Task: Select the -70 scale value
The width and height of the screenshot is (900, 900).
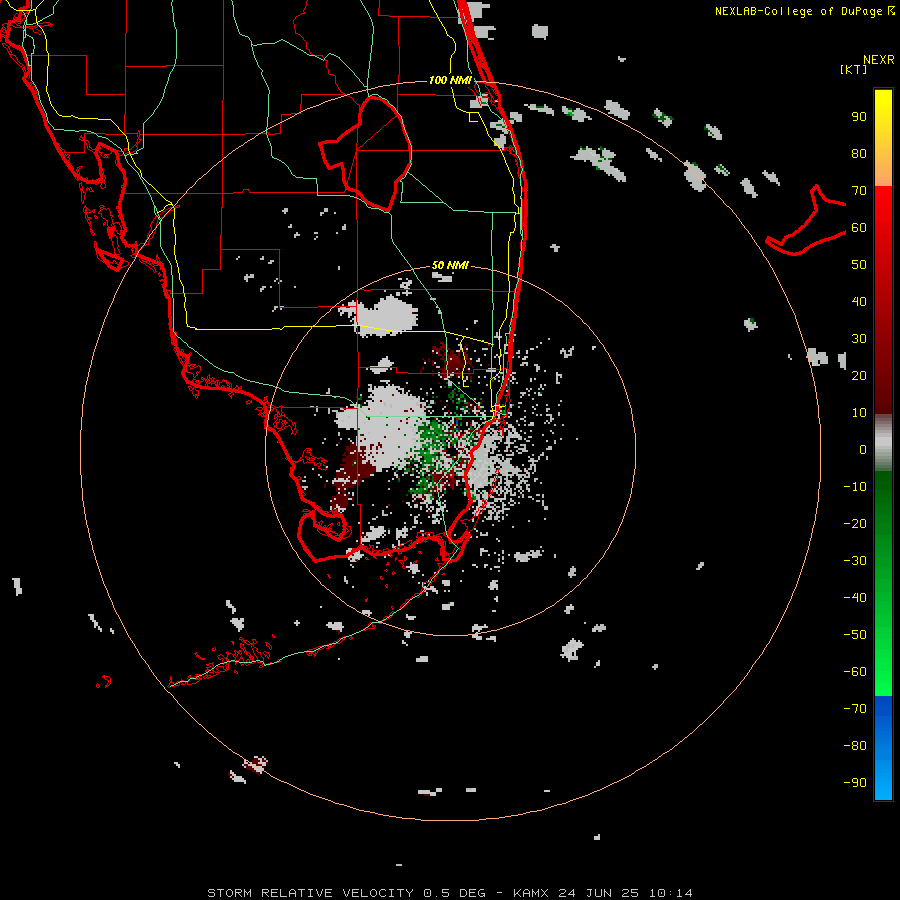Action: click(855, 709)
